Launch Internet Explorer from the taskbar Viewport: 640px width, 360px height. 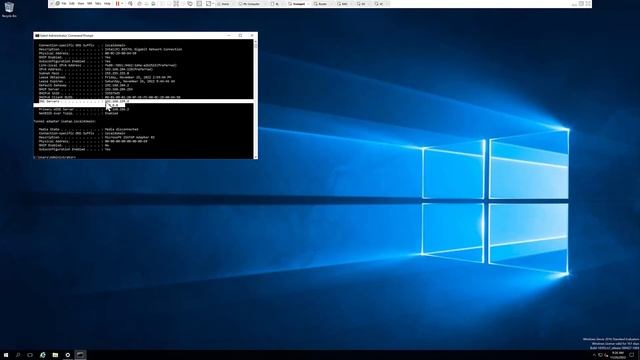coord(42,355)
